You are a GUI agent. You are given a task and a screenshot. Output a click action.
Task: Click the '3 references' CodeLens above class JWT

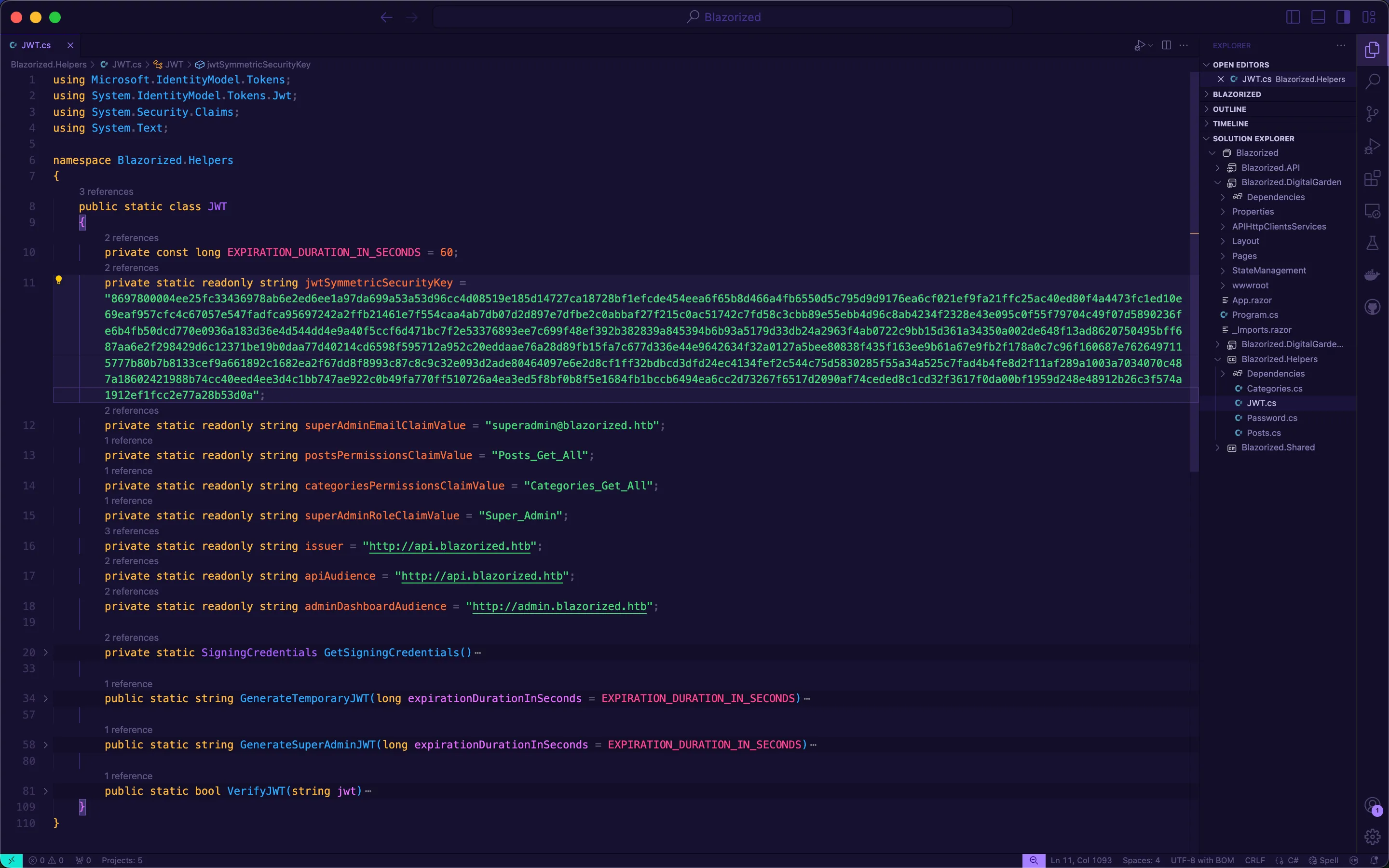click(106, 191)
